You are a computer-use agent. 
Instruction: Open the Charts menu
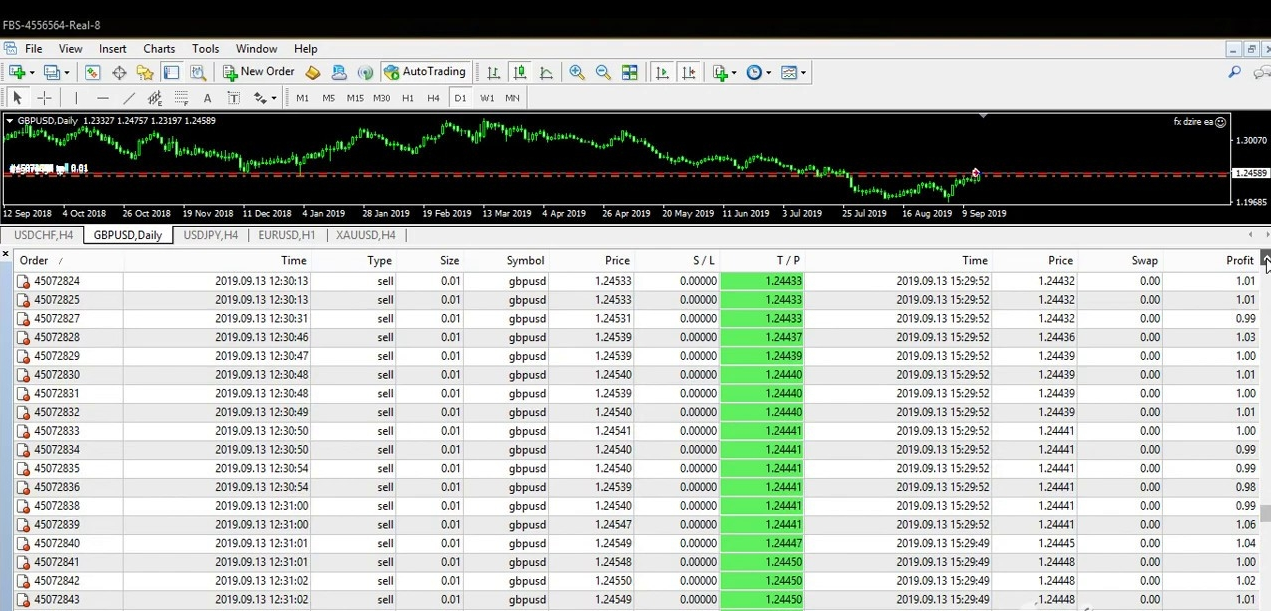[158, 48]
